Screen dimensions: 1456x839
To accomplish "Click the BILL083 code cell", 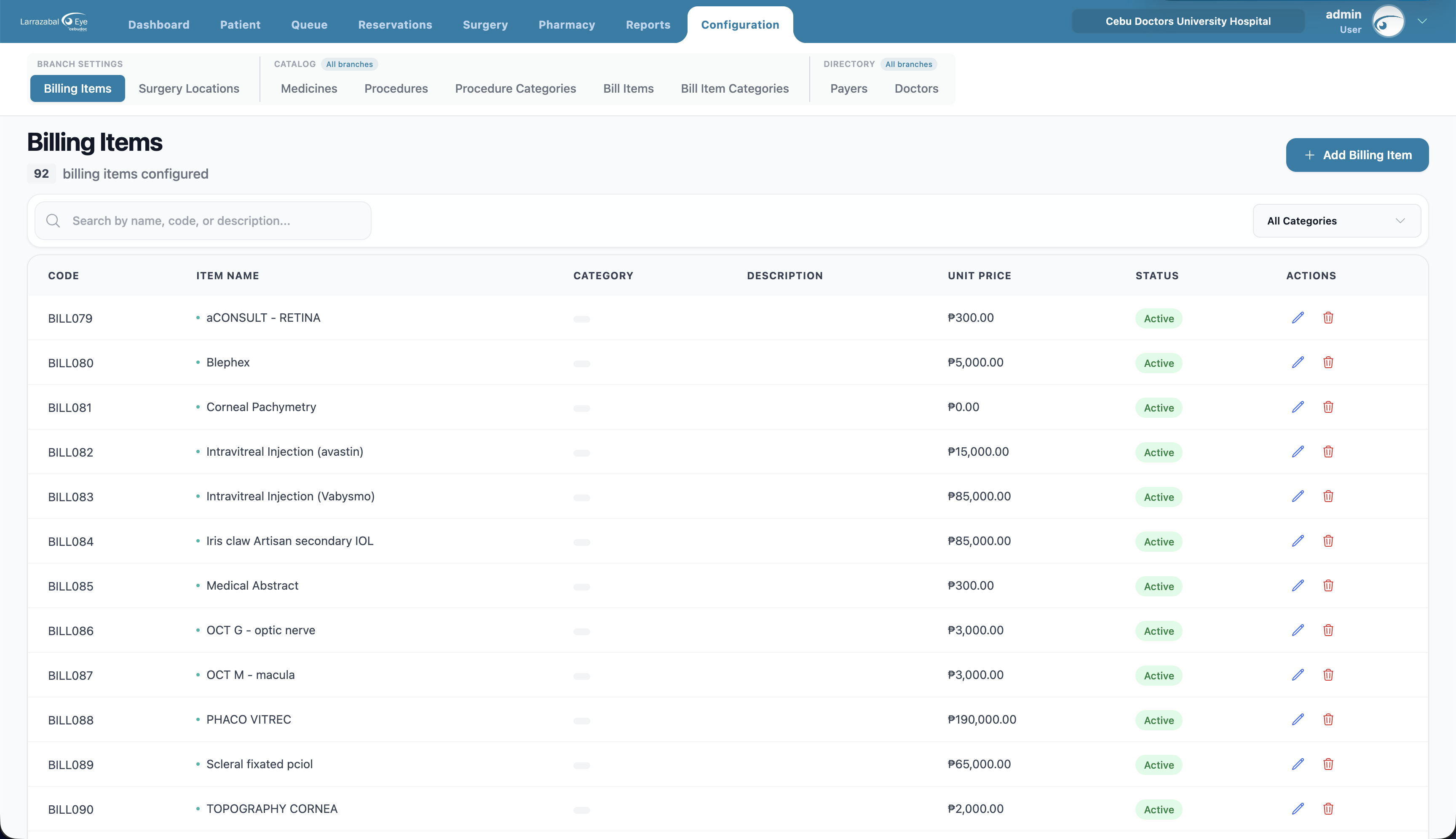I will point(70,497).
